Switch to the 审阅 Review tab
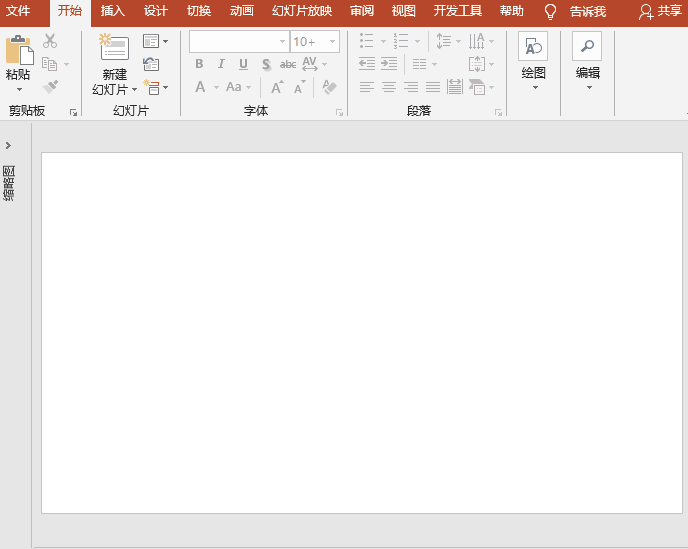This screenshot has width=688, height=549. 362,11
